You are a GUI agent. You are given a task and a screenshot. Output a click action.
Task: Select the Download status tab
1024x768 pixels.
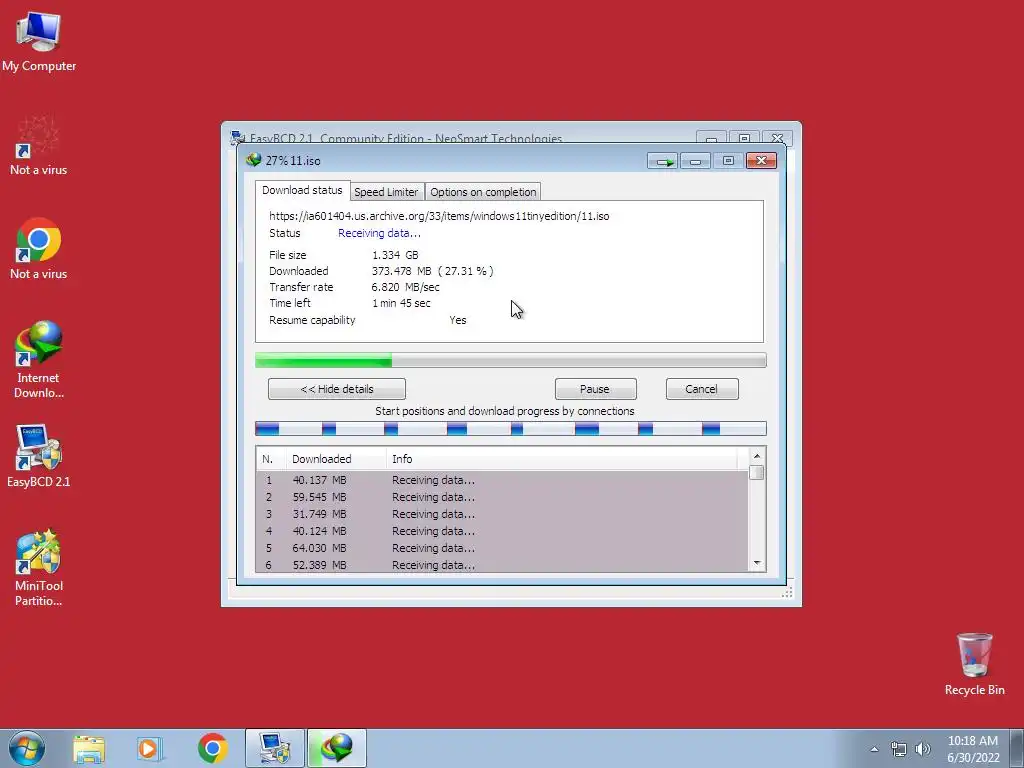tap(302, 190)
